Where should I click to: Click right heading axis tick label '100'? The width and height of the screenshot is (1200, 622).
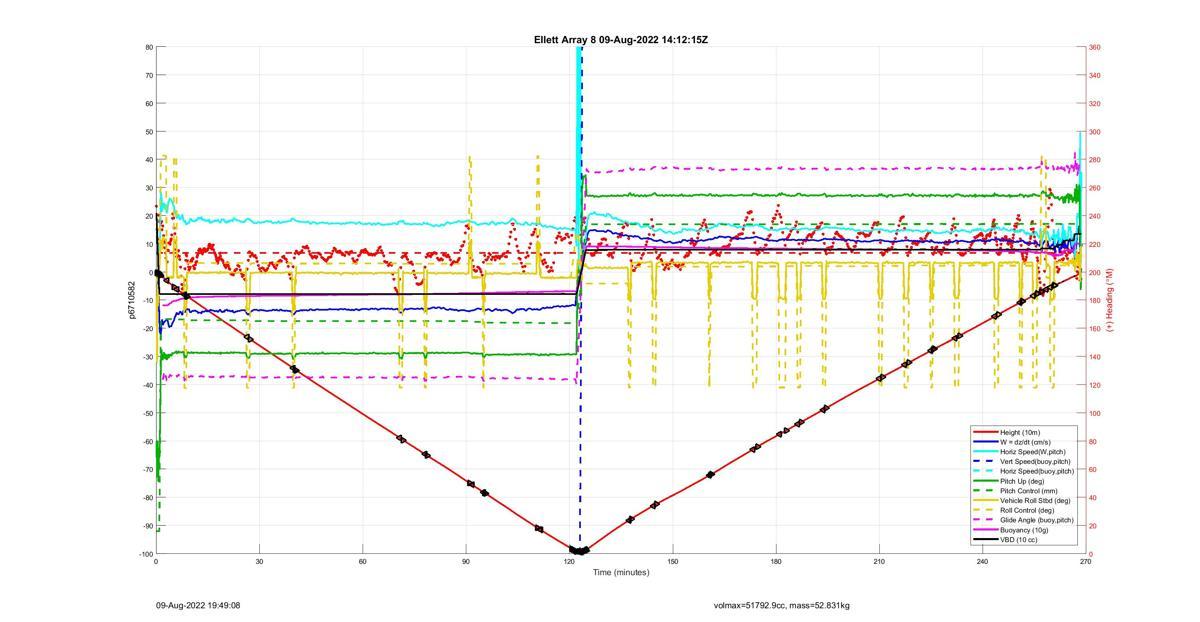(1095, 413)
